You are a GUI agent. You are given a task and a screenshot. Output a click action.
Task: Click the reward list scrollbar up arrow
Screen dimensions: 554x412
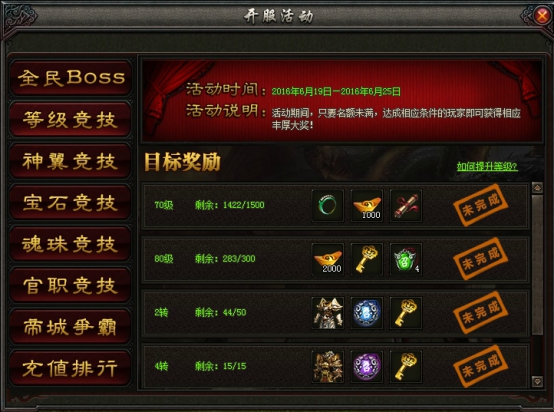537,188
